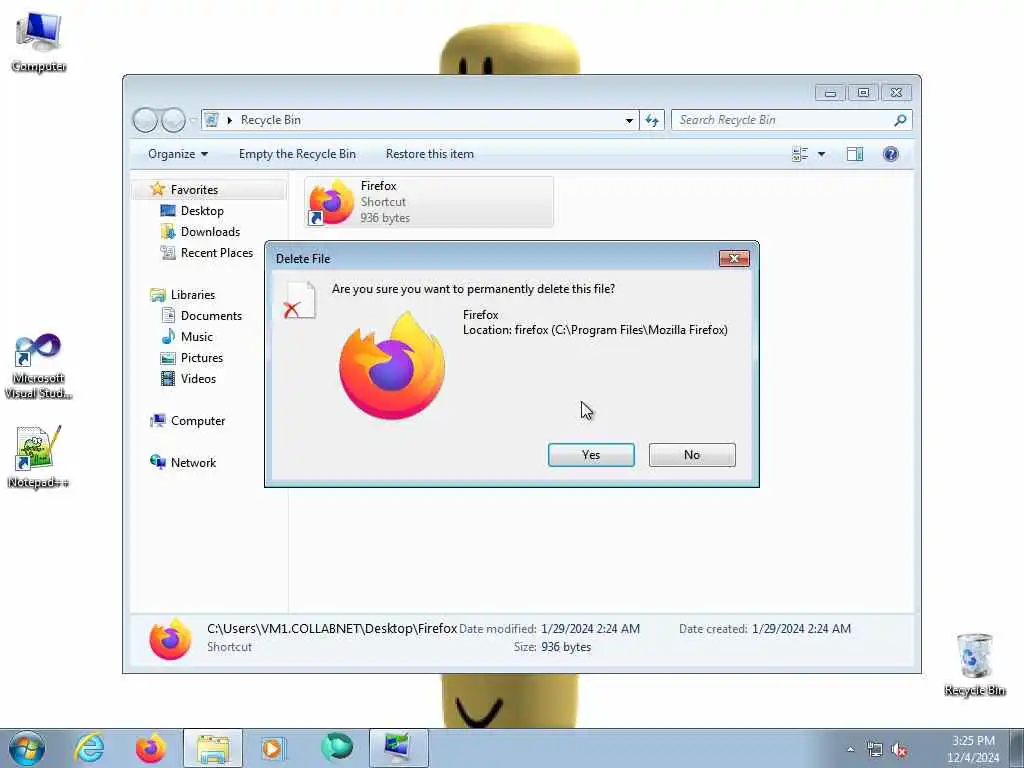Click the Computer desktop icon

pyautogui.click(x=39, y=42)
